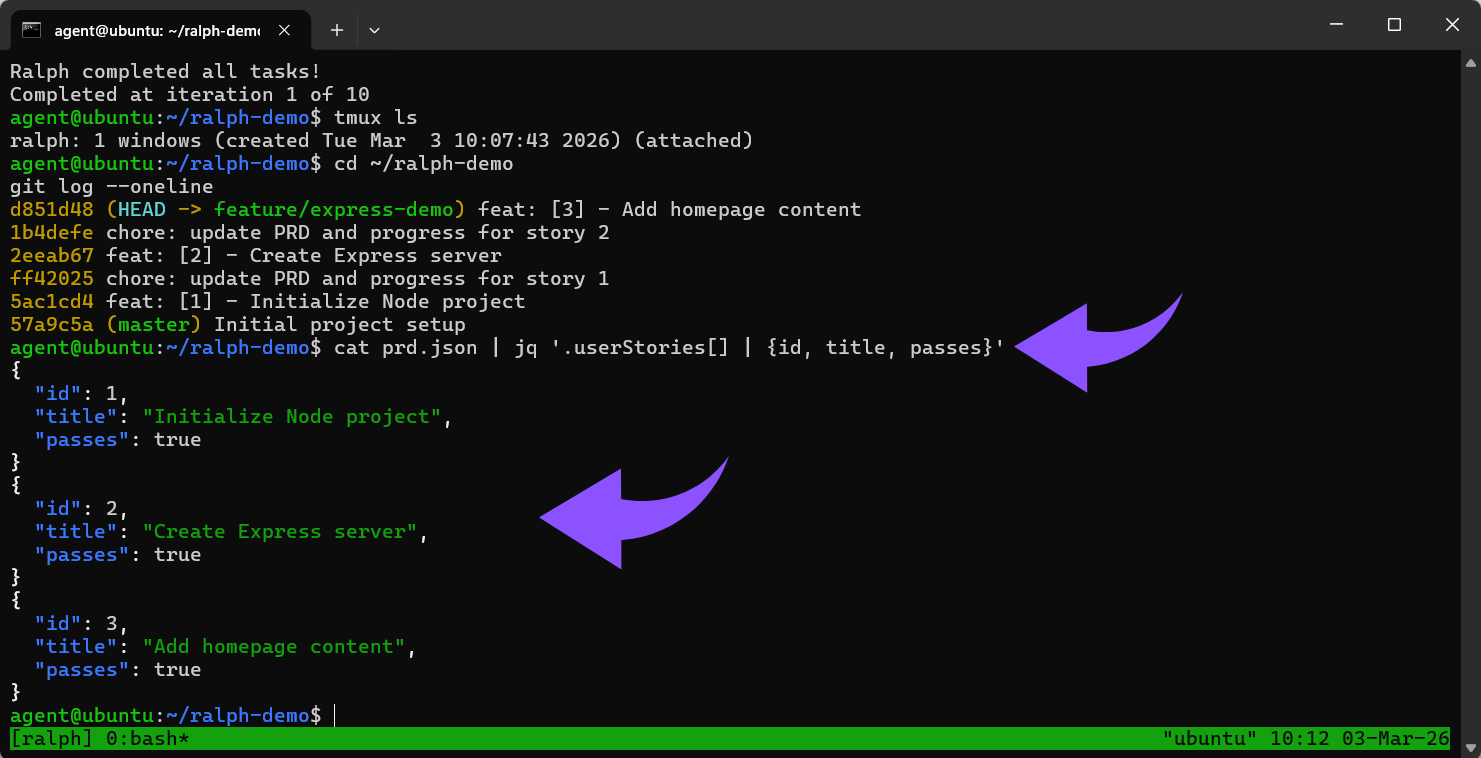Close the agent@ubuntu tab
The image size is (1481, 758).
point(283,30)
